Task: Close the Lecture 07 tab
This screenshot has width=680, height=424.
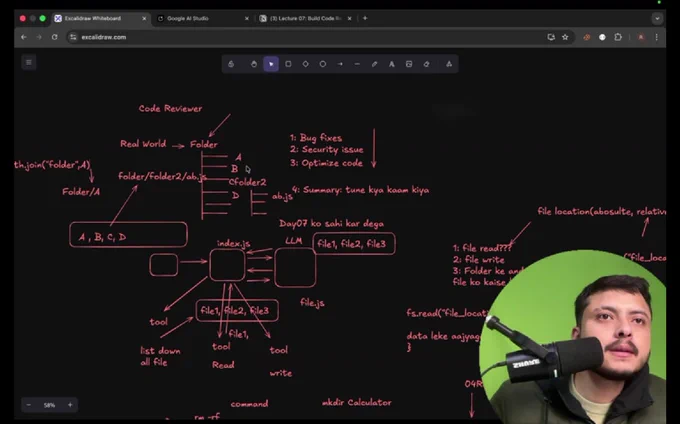Action: [350, 19]
